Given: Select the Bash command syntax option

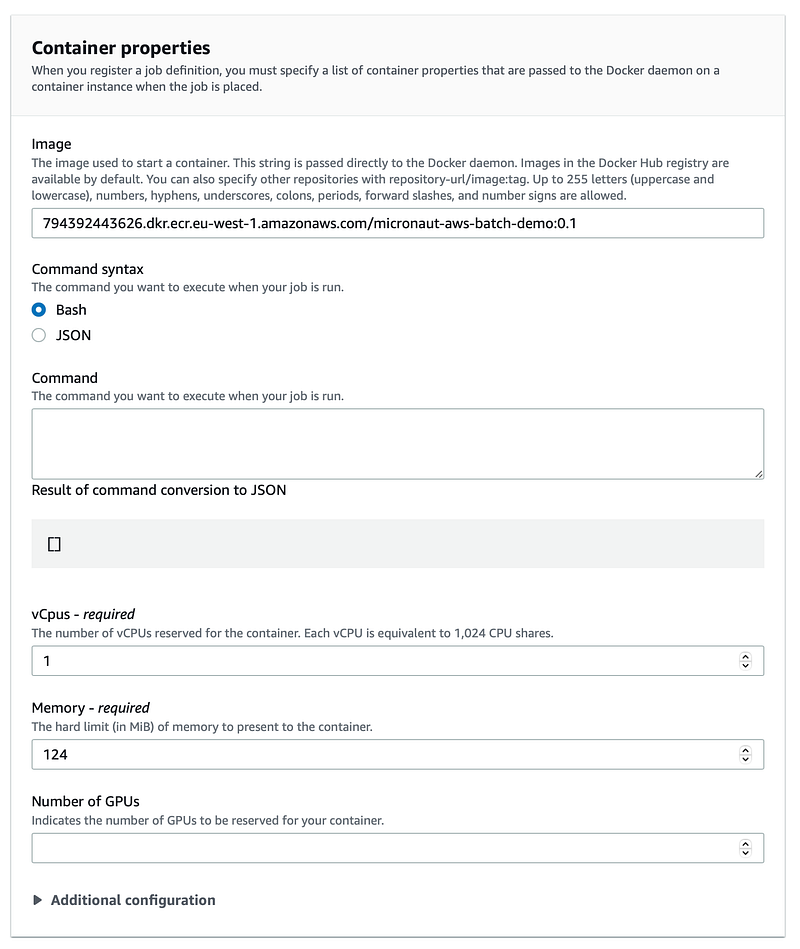Looking at the screenshot, I should (39, 310).
